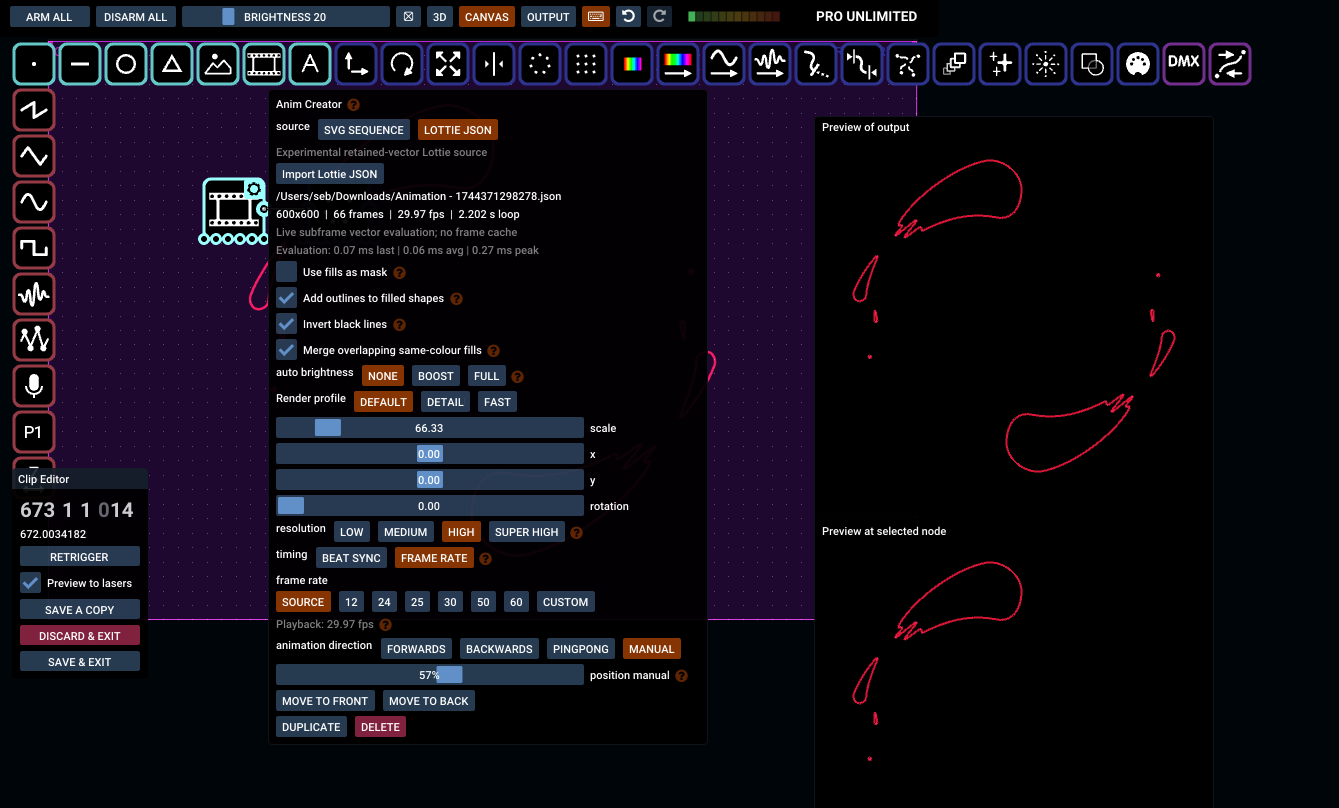
Task: Select the sawtooth wave modulator
Action: tap(34, 110)
